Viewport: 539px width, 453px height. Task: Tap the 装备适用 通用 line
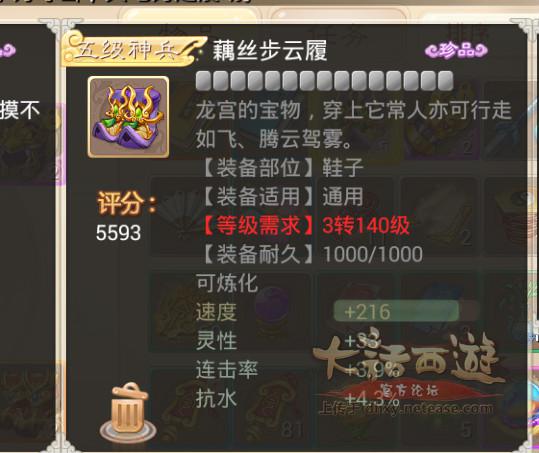pos(282,197)
